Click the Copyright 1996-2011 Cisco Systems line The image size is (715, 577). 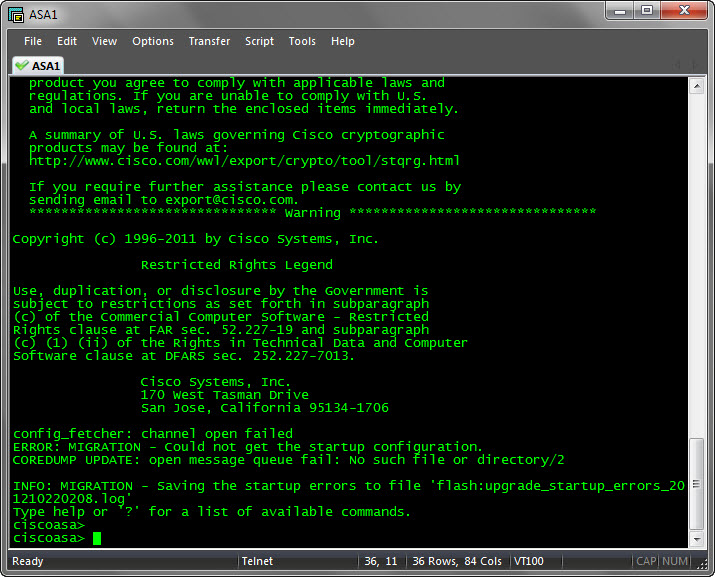click(x=196, y=239)
